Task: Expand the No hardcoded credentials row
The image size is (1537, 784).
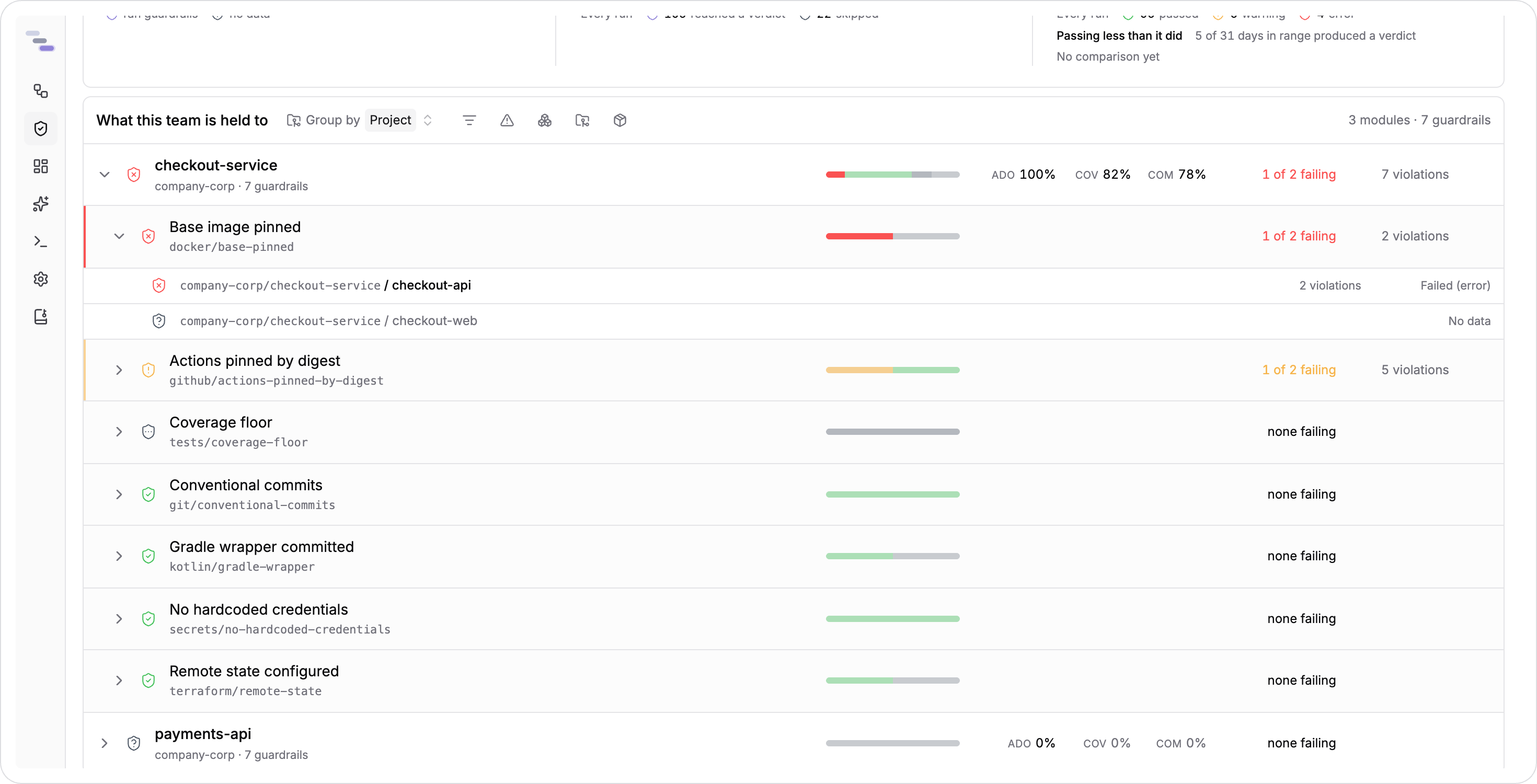Action: [119, 619]
